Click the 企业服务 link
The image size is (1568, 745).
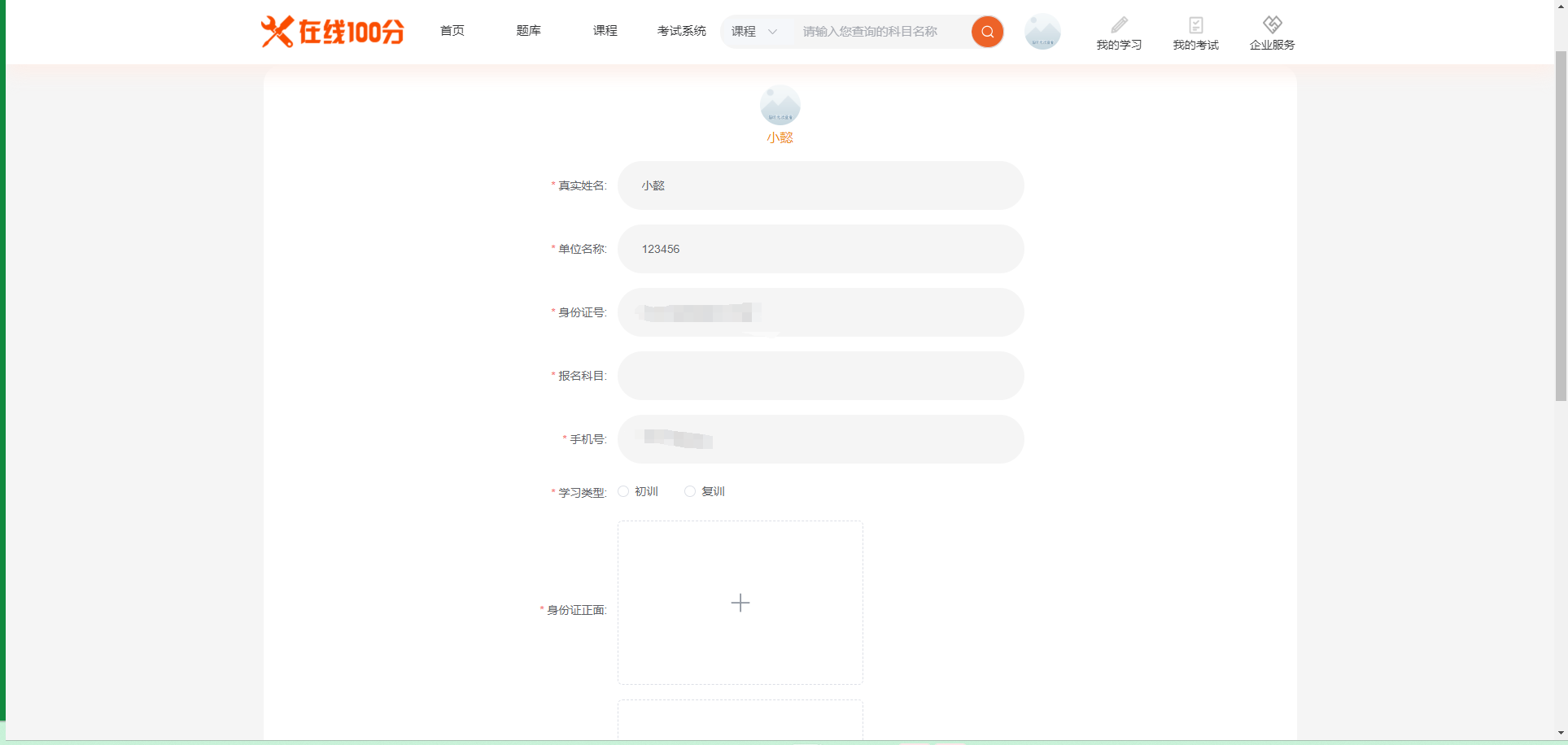coord(1272,45)
